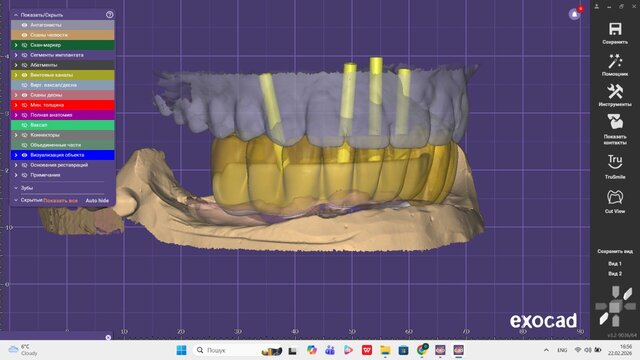Show Вирт. ваксап/десна via its eye icon
The image size is (640, 360).
(24, 85)
